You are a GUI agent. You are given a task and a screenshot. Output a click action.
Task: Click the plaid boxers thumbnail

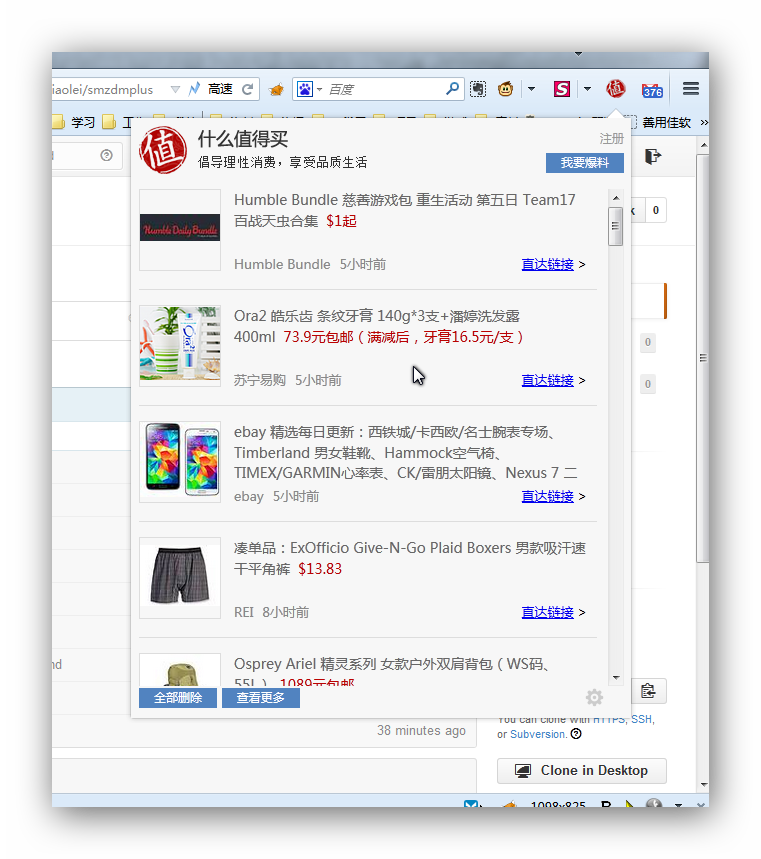click(180, 578)
